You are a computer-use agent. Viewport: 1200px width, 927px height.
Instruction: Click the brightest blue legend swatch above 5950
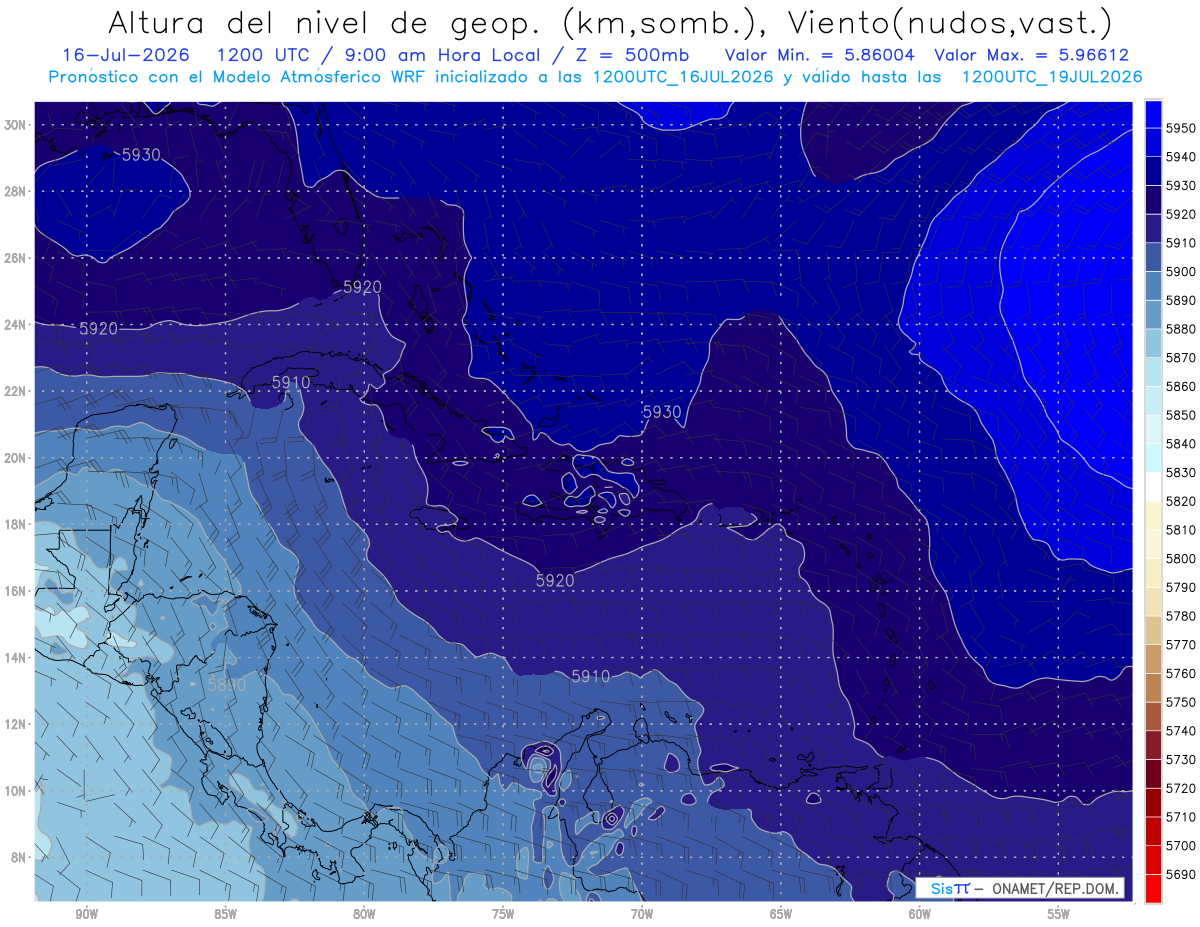click(x=1154, y=113)
